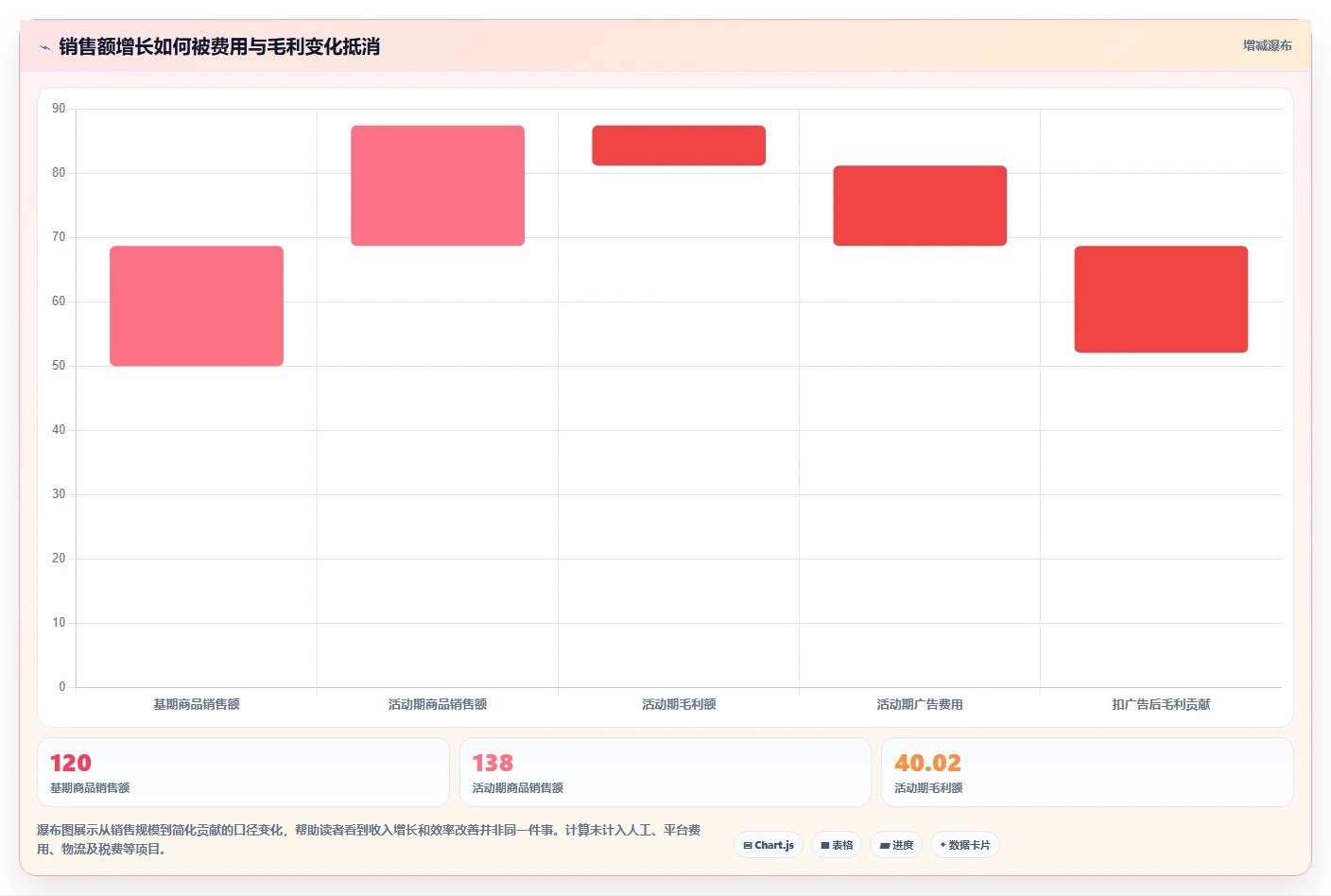The image size is (1331, 896).
Task: Click the lightning icon beside the chart title
Action: tap(44, 47)
